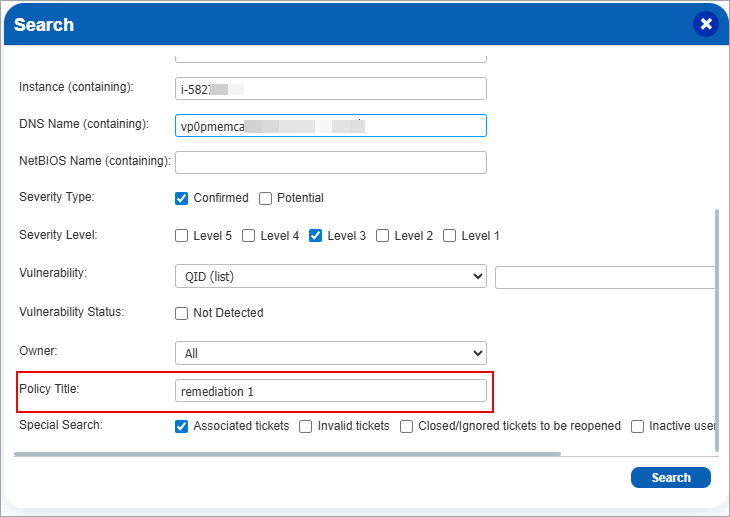Focus the DNS Name (containing) field
Screen dimensions: 730x517
331,125
